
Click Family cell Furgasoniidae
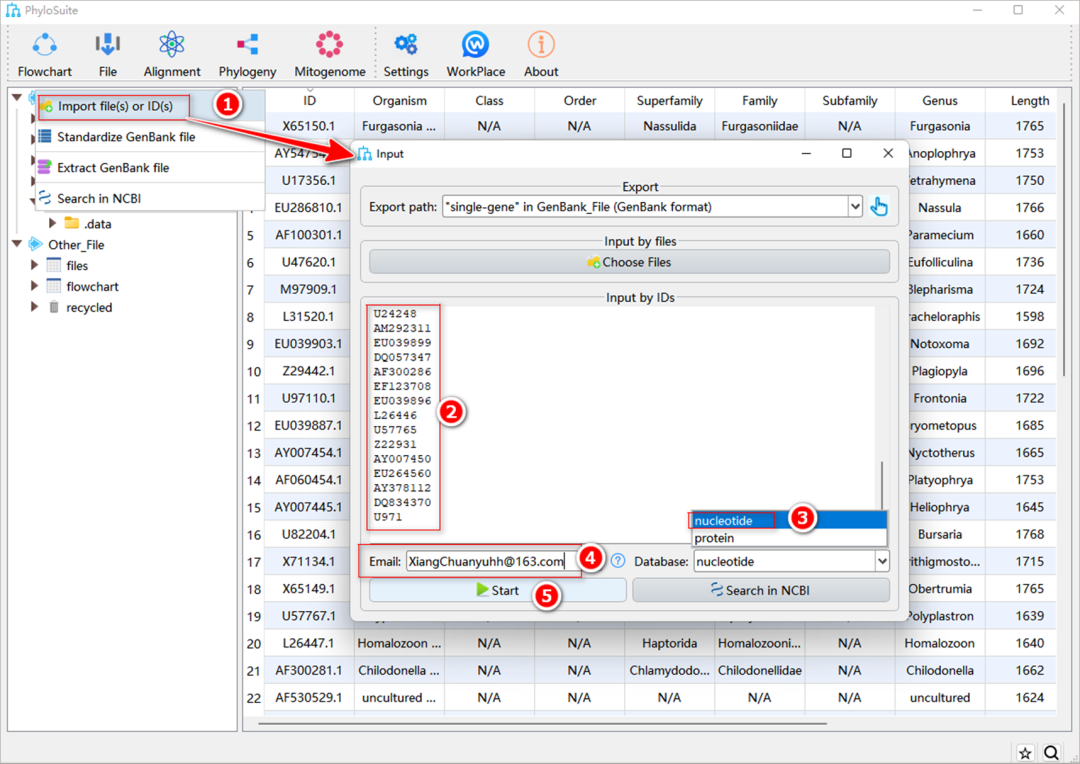(759, 126)
